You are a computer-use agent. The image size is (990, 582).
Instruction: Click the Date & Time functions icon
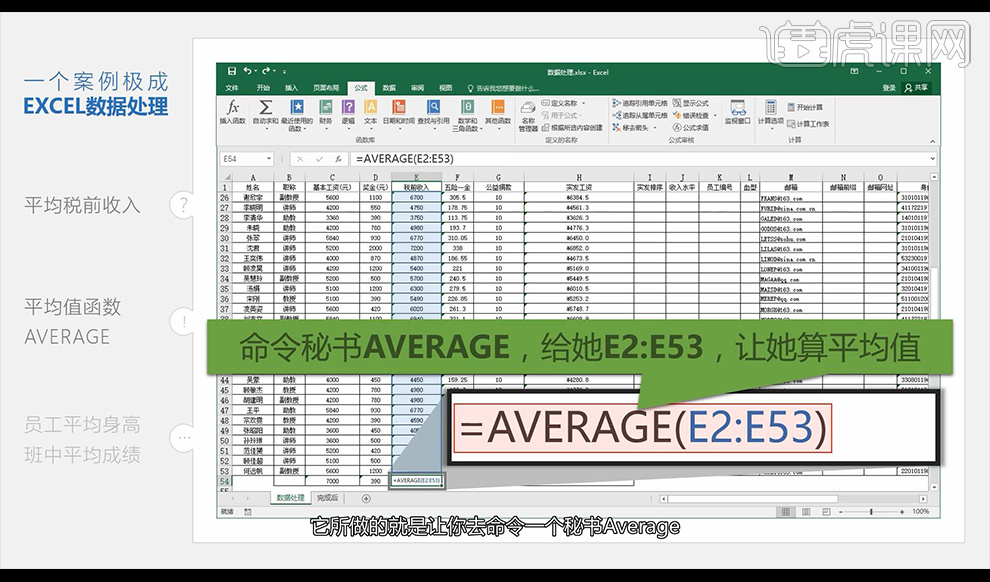tap(397, 108)
